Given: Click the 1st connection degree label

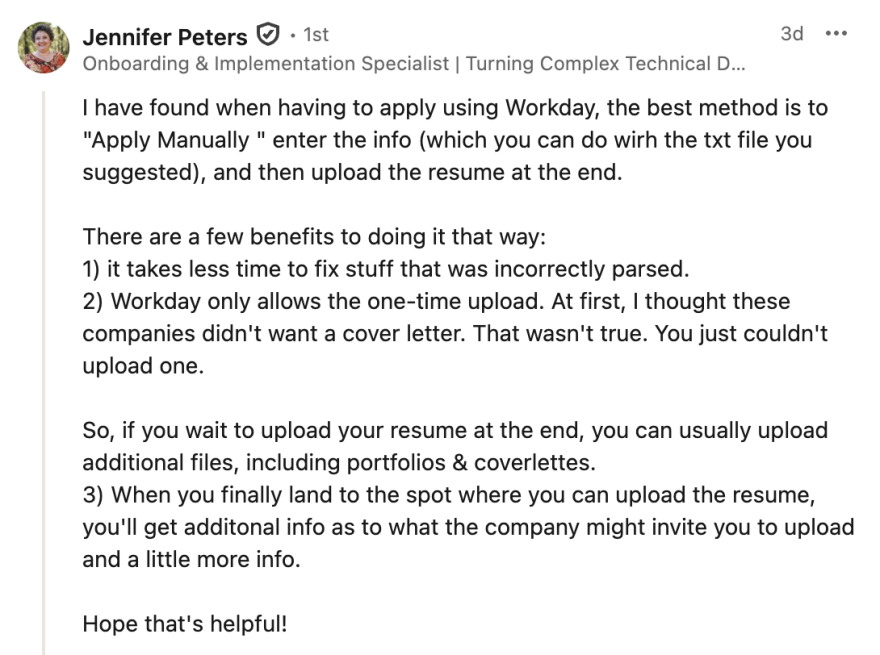Looking at the screenshot, I should (315, 35).
